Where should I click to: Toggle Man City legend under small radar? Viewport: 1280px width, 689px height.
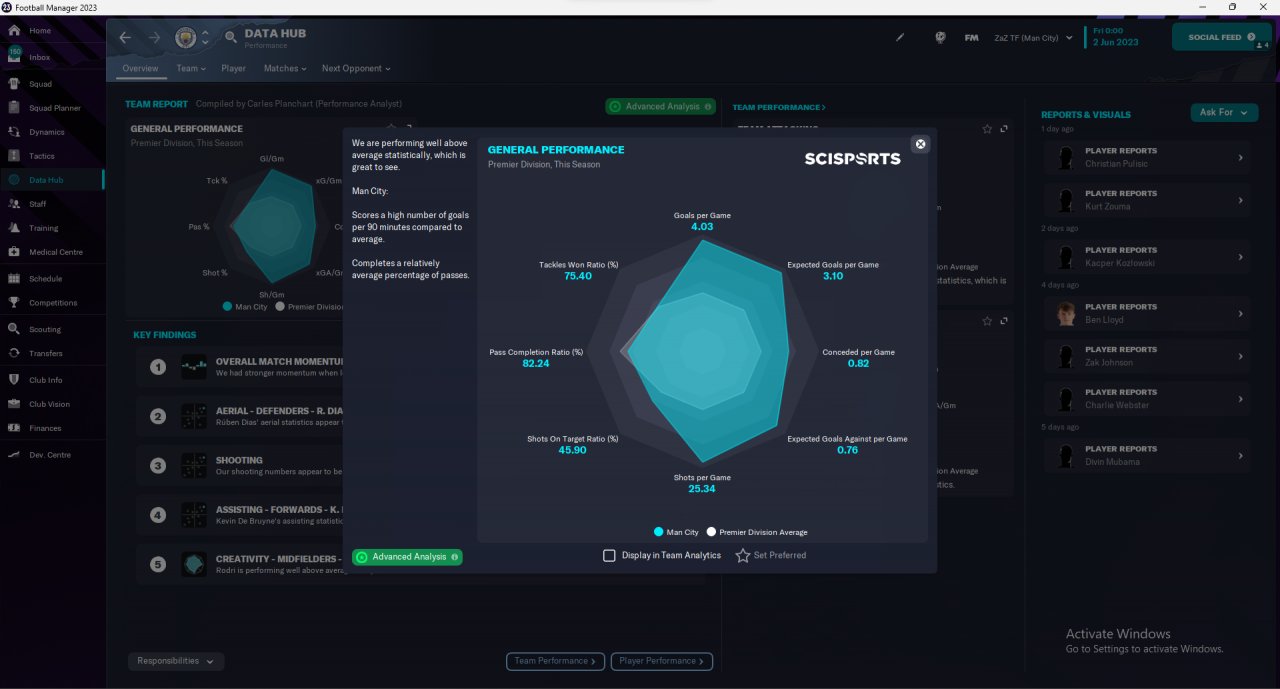coord(246,307)
